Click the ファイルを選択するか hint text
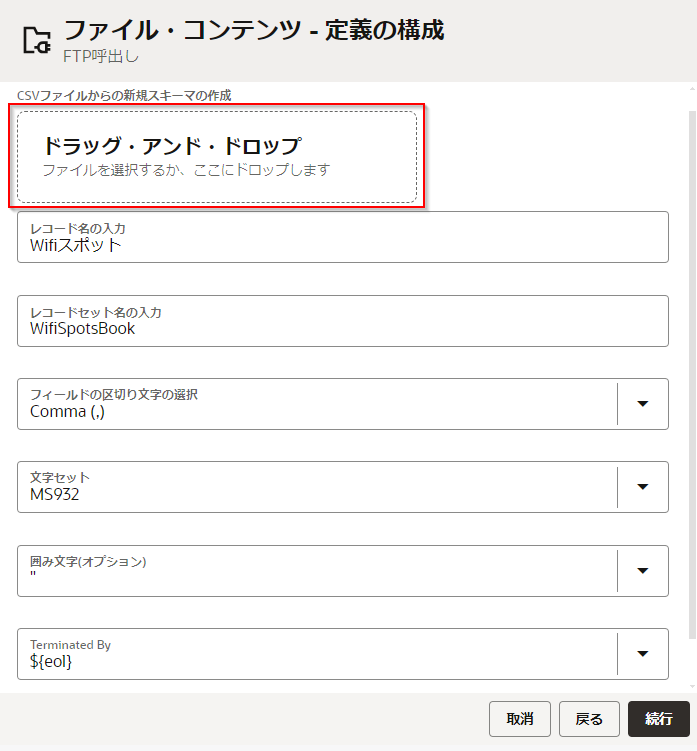This screenshot has height=751, width=697. click(x=186, y=170)
